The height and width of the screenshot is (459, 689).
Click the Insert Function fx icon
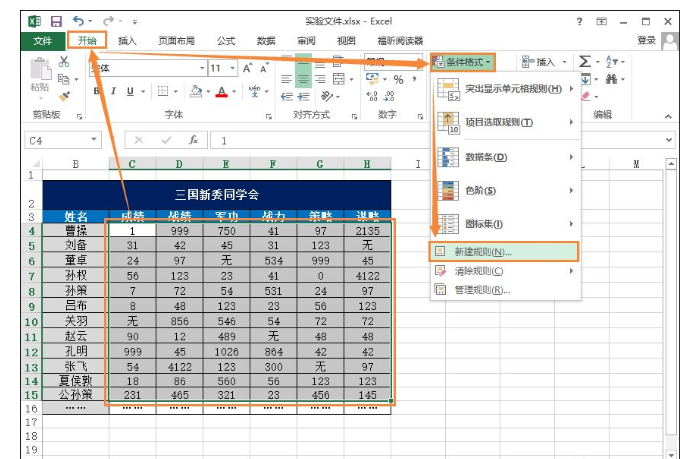click(192, 141)
